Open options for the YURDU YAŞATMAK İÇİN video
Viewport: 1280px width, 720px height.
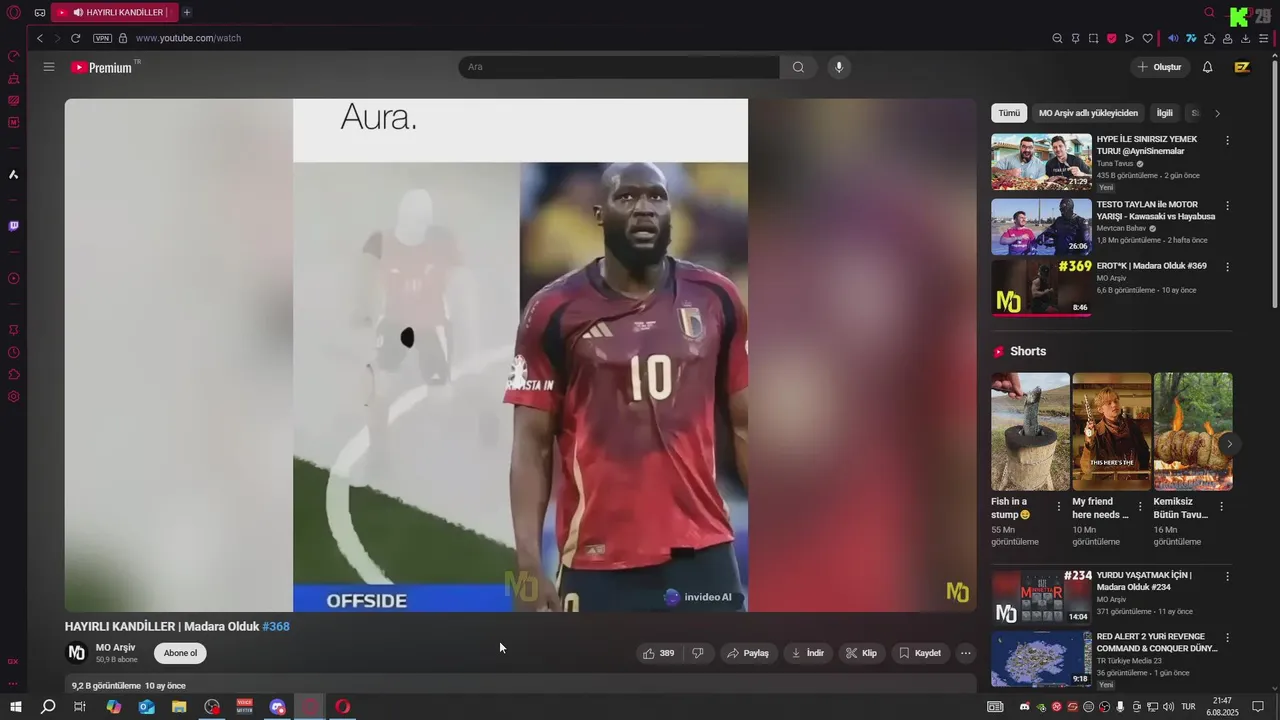(x=1227, y=577)
